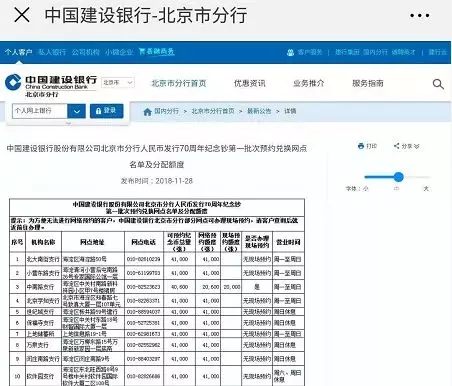452x386 pixels.
Task: Click the article headline about 70周年纪念钞
Action: 157,156
